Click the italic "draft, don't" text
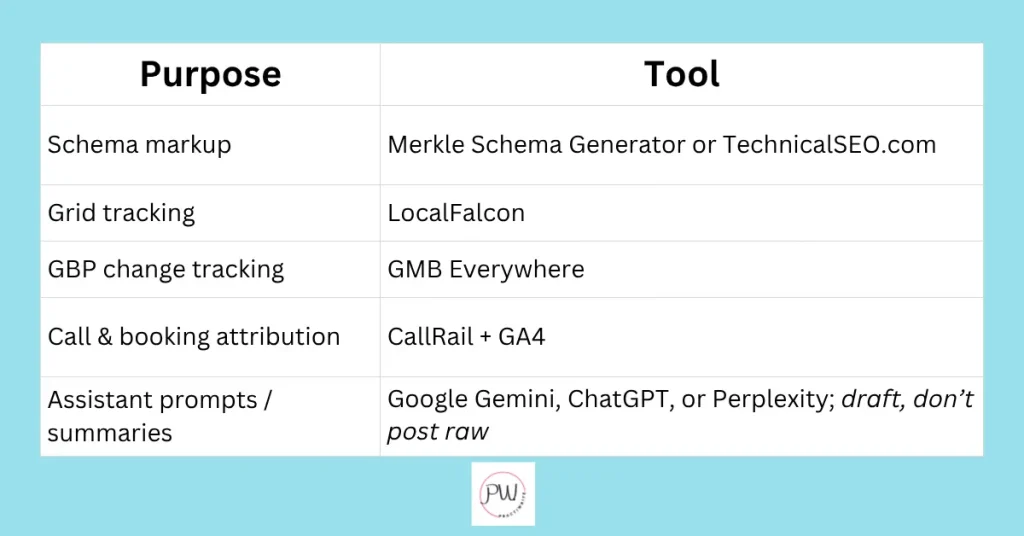The image size is (1024, 536). pos(908,400)
